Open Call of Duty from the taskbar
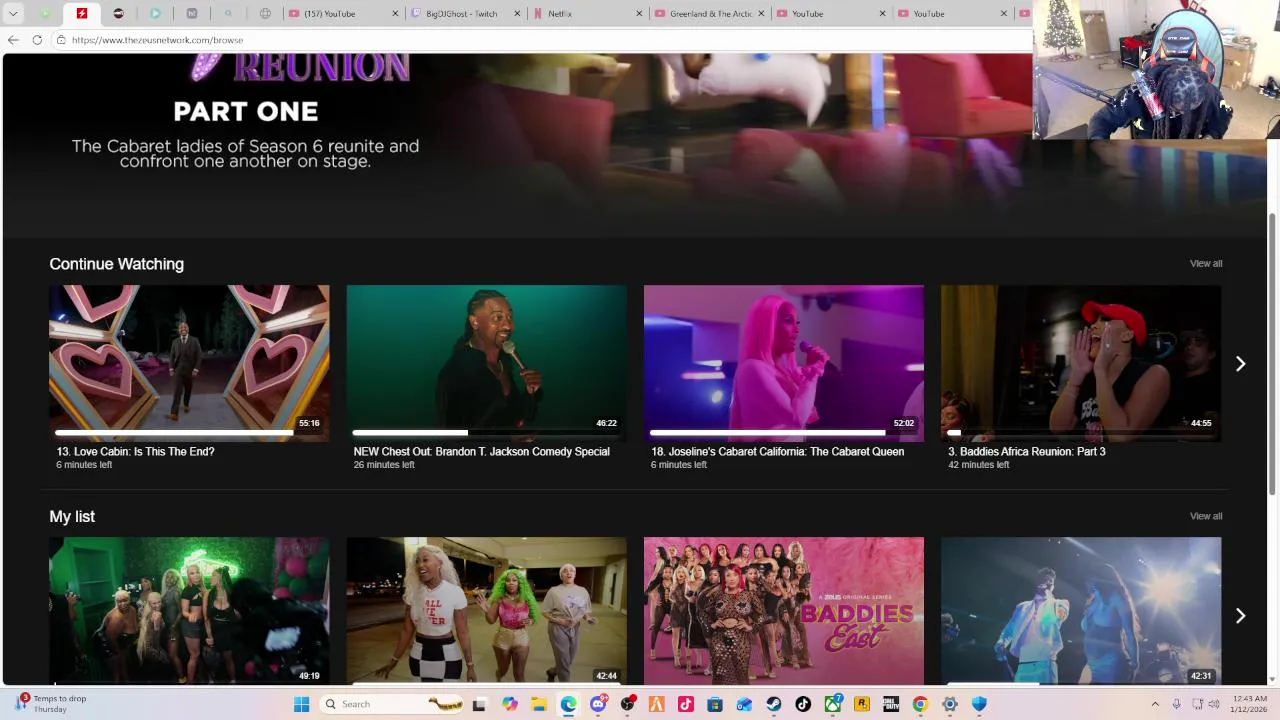Viewport: 1280px width, 720px height. (x=891, y=704)
